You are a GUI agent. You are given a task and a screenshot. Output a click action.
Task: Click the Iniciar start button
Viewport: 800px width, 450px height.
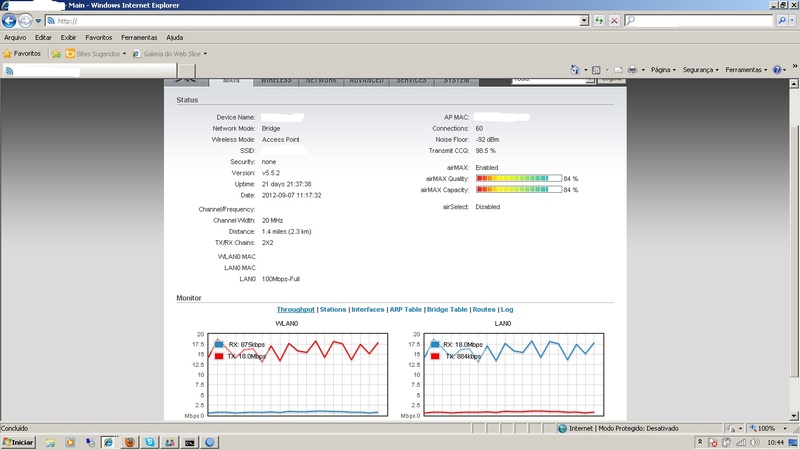(18, 442)
